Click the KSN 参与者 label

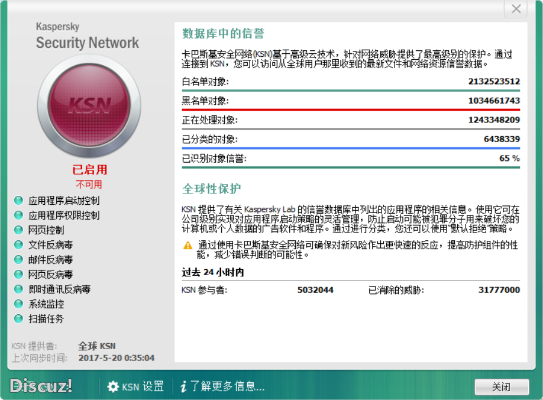pos(204,290)
